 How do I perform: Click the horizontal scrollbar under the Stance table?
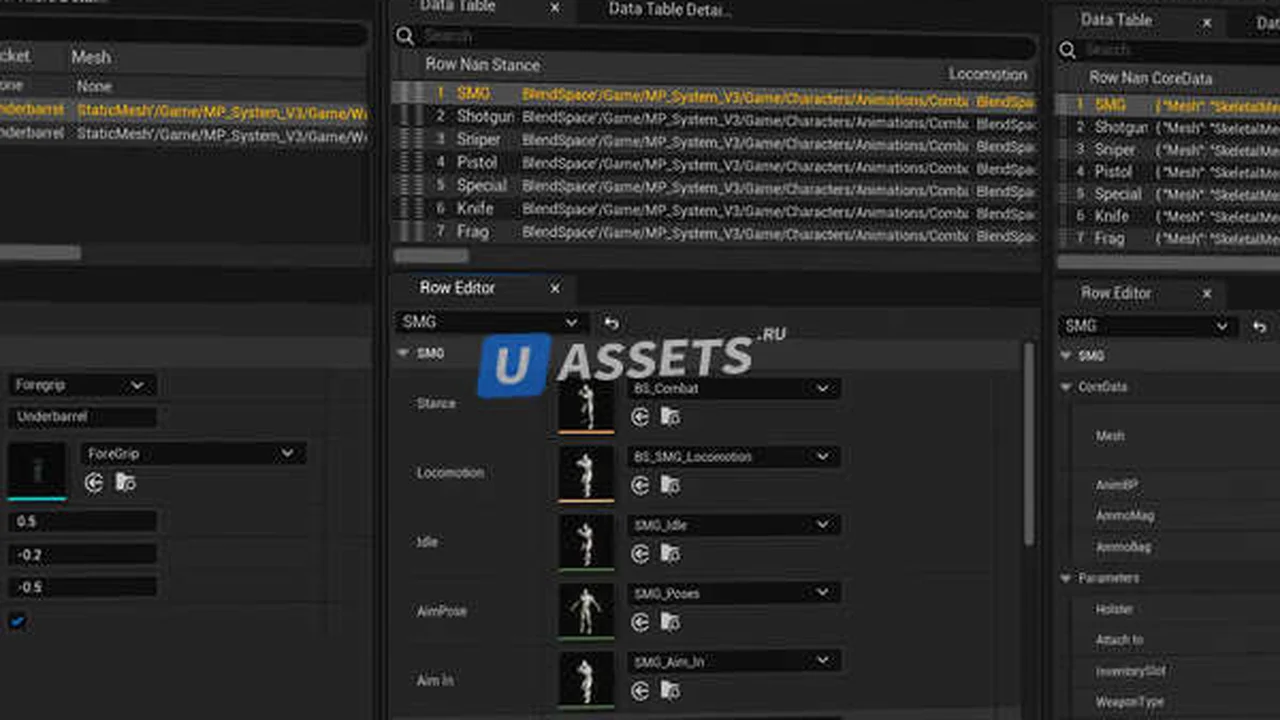coord(432,256)
